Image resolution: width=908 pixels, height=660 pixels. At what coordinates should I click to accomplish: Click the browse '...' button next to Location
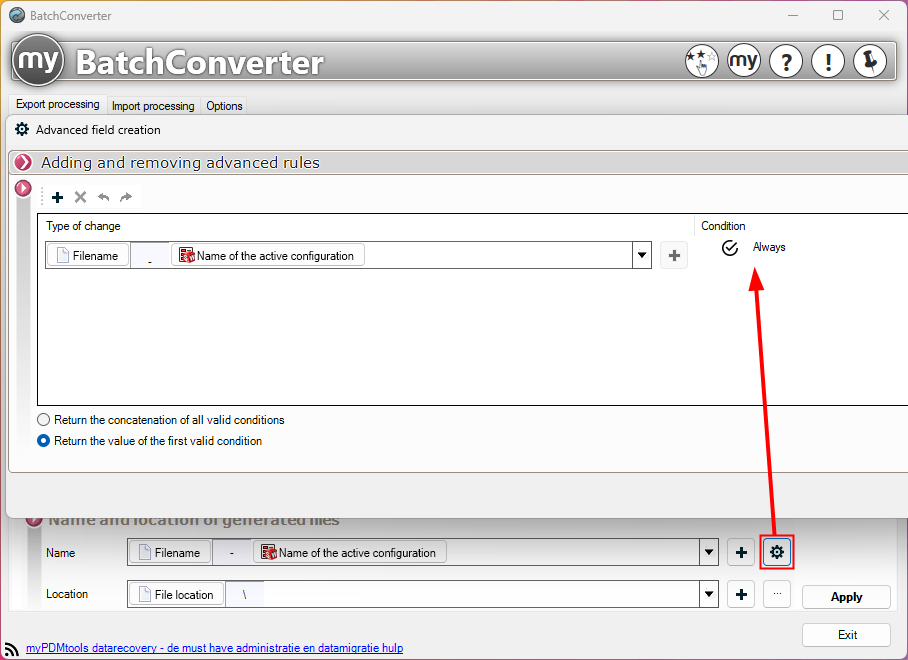click(x=776, y=593)
